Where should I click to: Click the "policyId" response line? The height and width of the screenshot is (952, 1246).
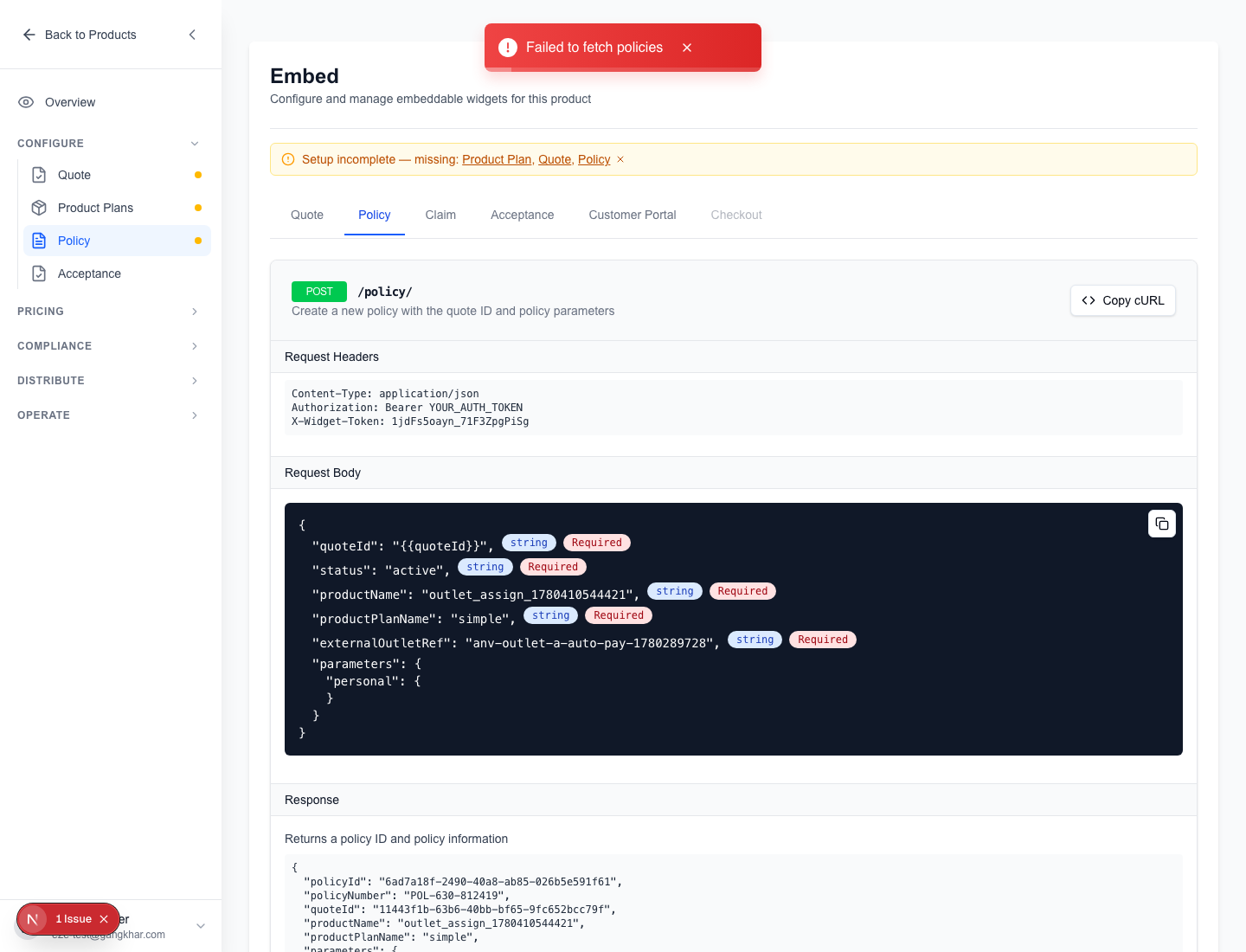click(x=463, y=882)
